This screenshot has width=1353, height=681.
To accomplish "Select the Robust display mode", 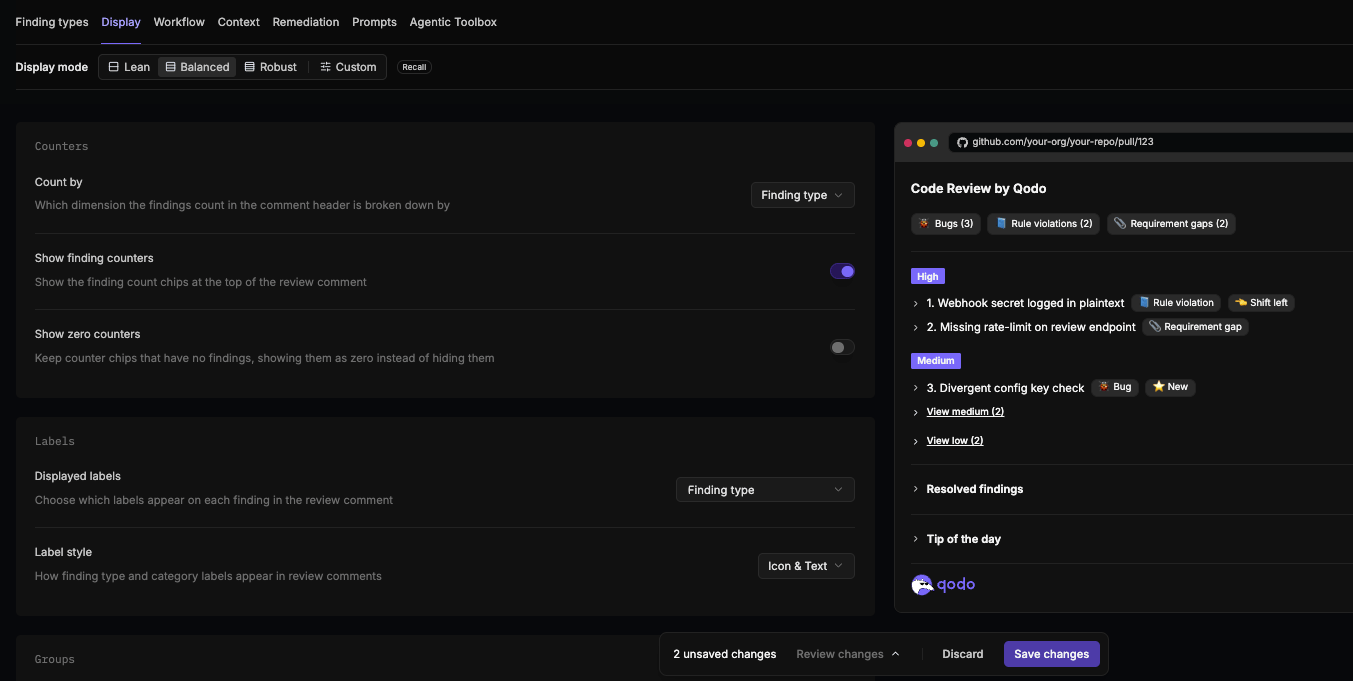I will [x=270, y=67].
